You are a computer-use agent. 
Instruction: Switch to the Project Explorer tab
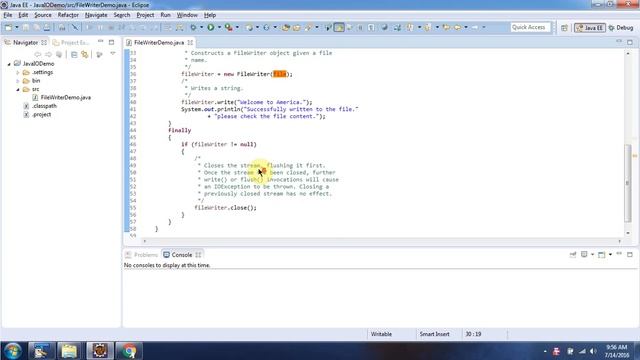click(x=71, y=42)
